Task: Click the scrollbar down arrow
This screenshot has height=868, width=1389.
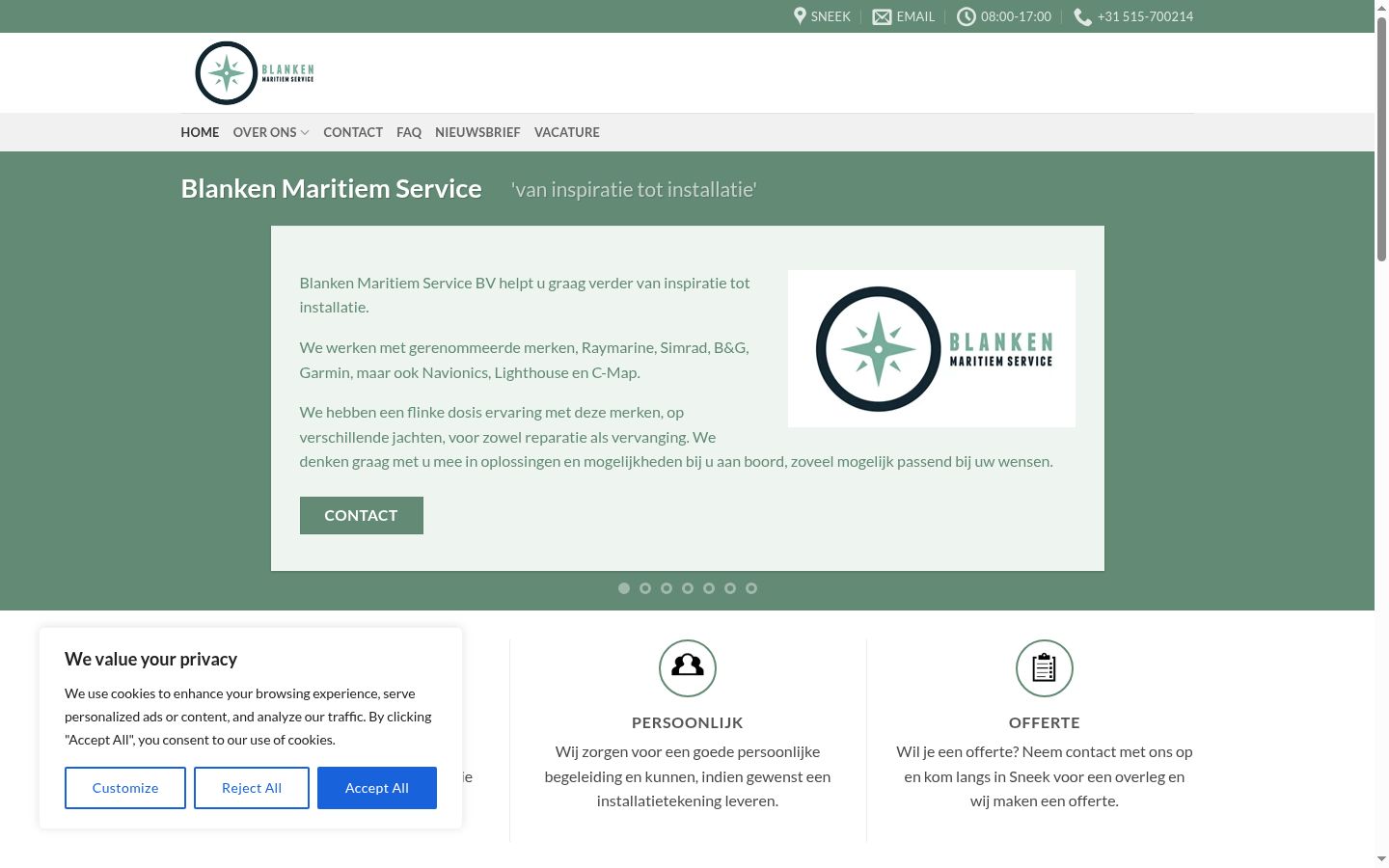Action: coord(1381,859)
